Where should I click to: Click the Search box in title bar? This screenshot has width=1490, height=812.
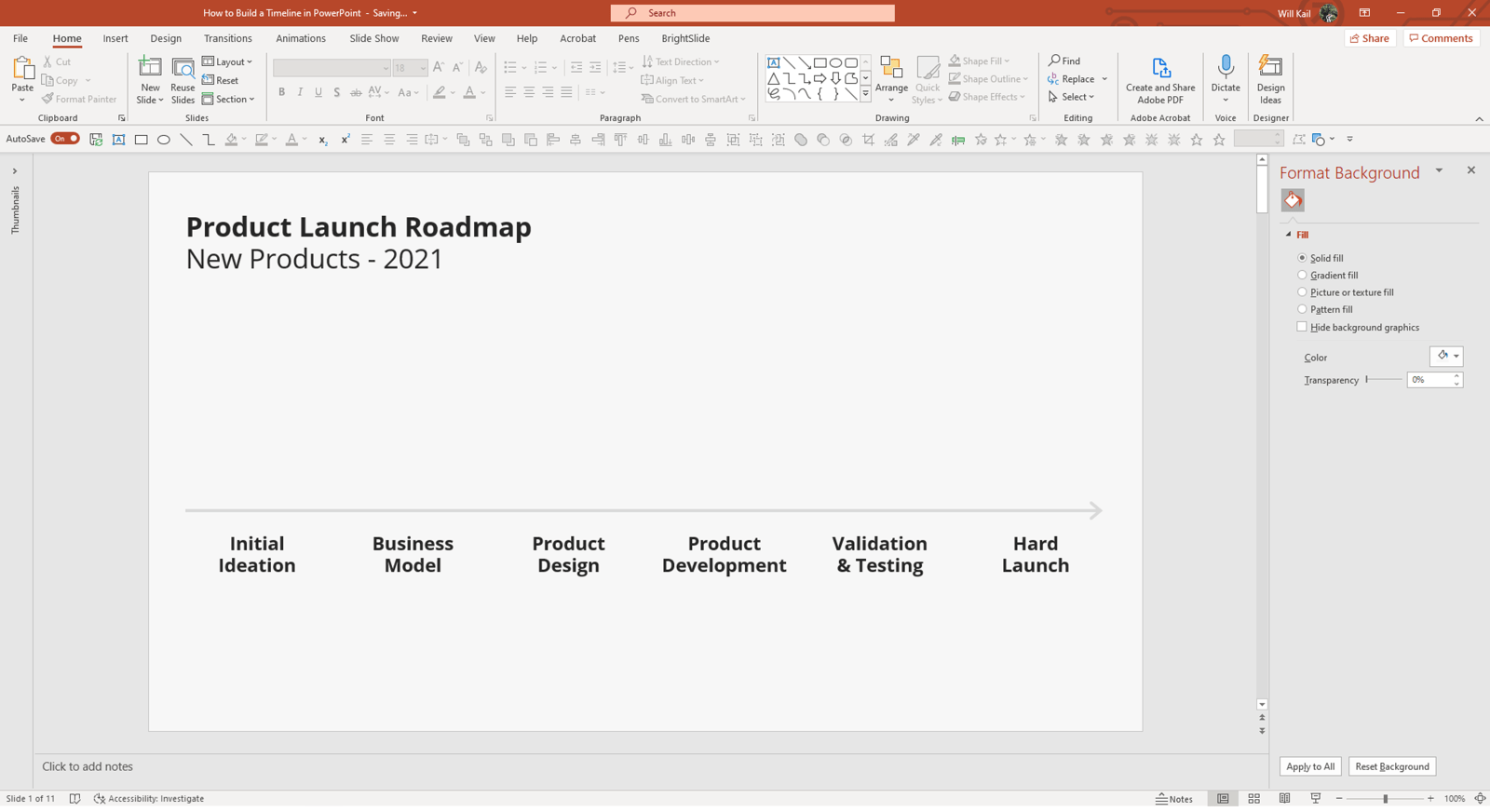[752, 13]
